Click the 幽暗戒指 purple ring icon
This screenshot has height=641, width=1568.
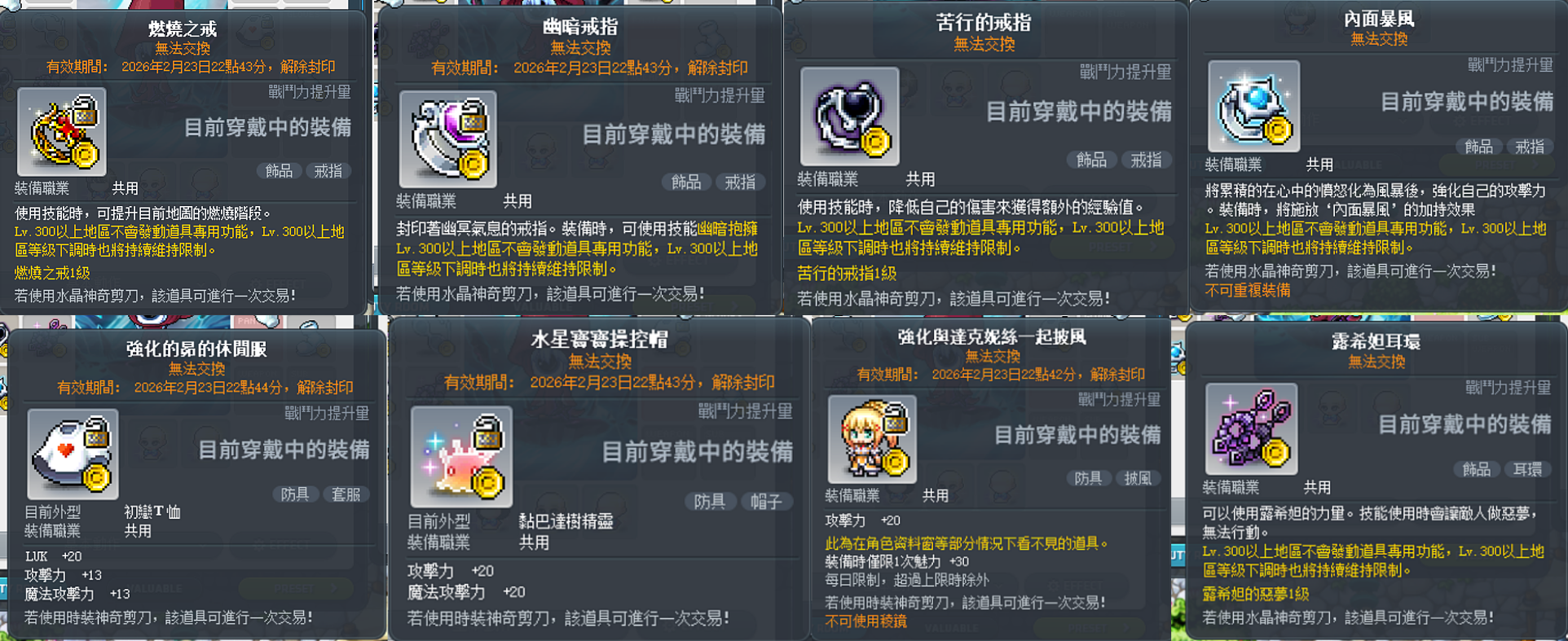tap(448, 139)
